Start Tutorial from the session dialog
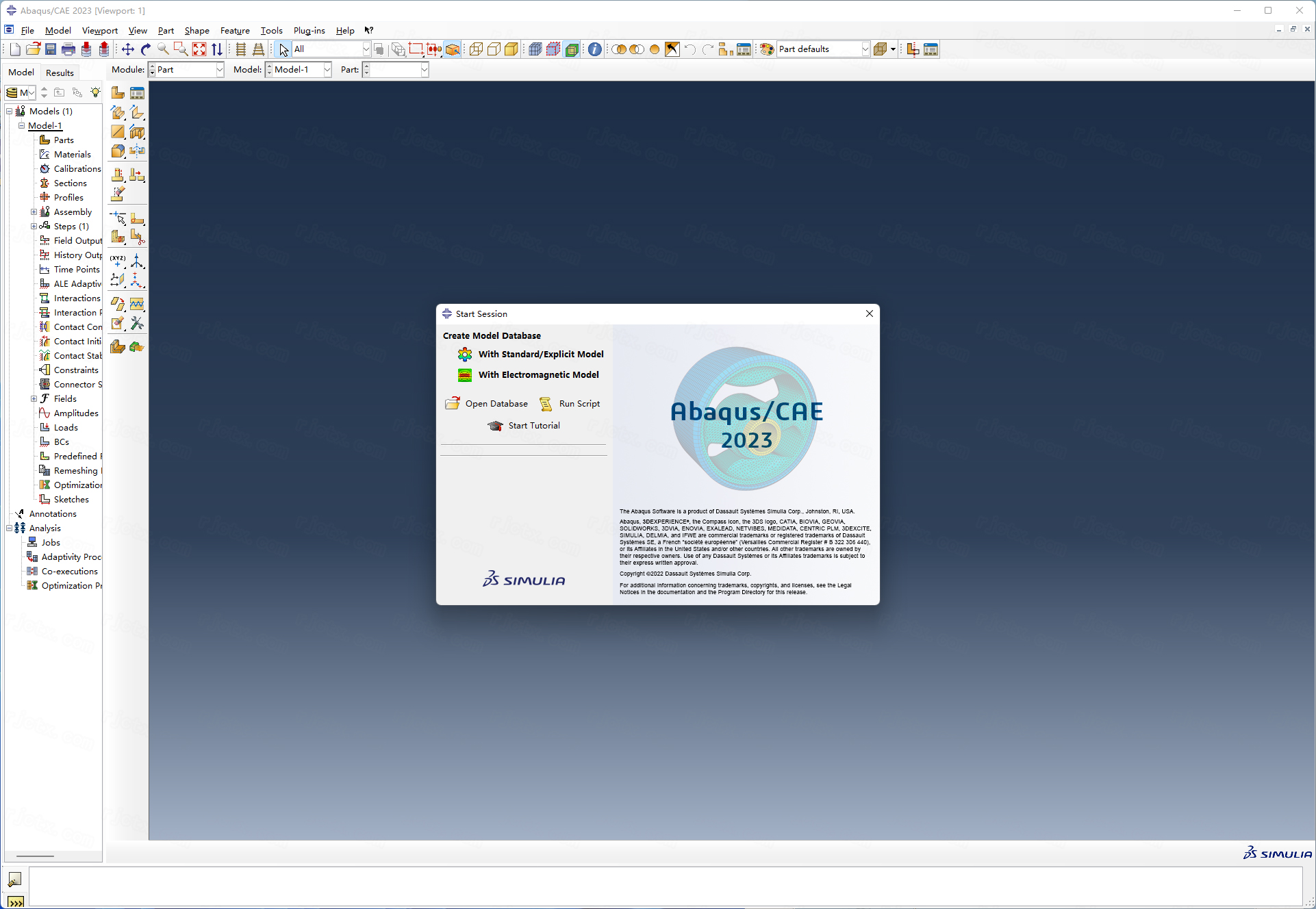1316x909 pixels. click(x=534, y=425)
